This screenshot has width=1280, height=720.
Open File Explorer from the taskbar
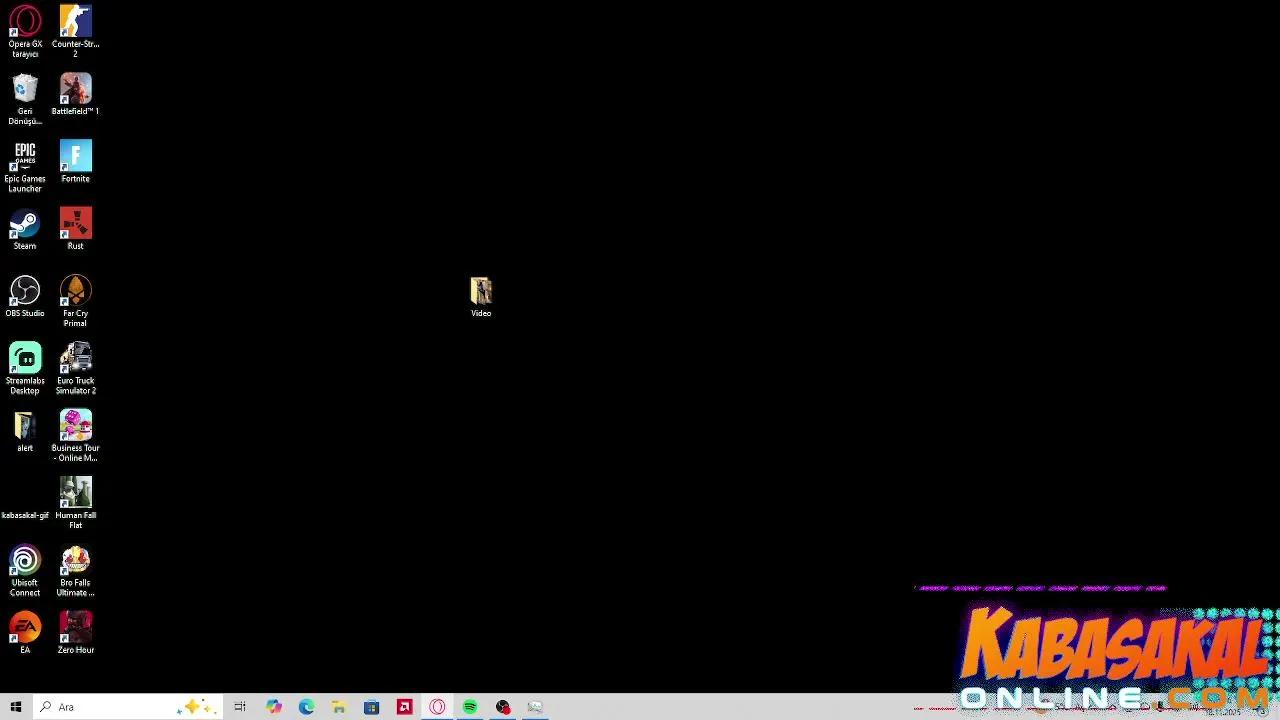339,707
